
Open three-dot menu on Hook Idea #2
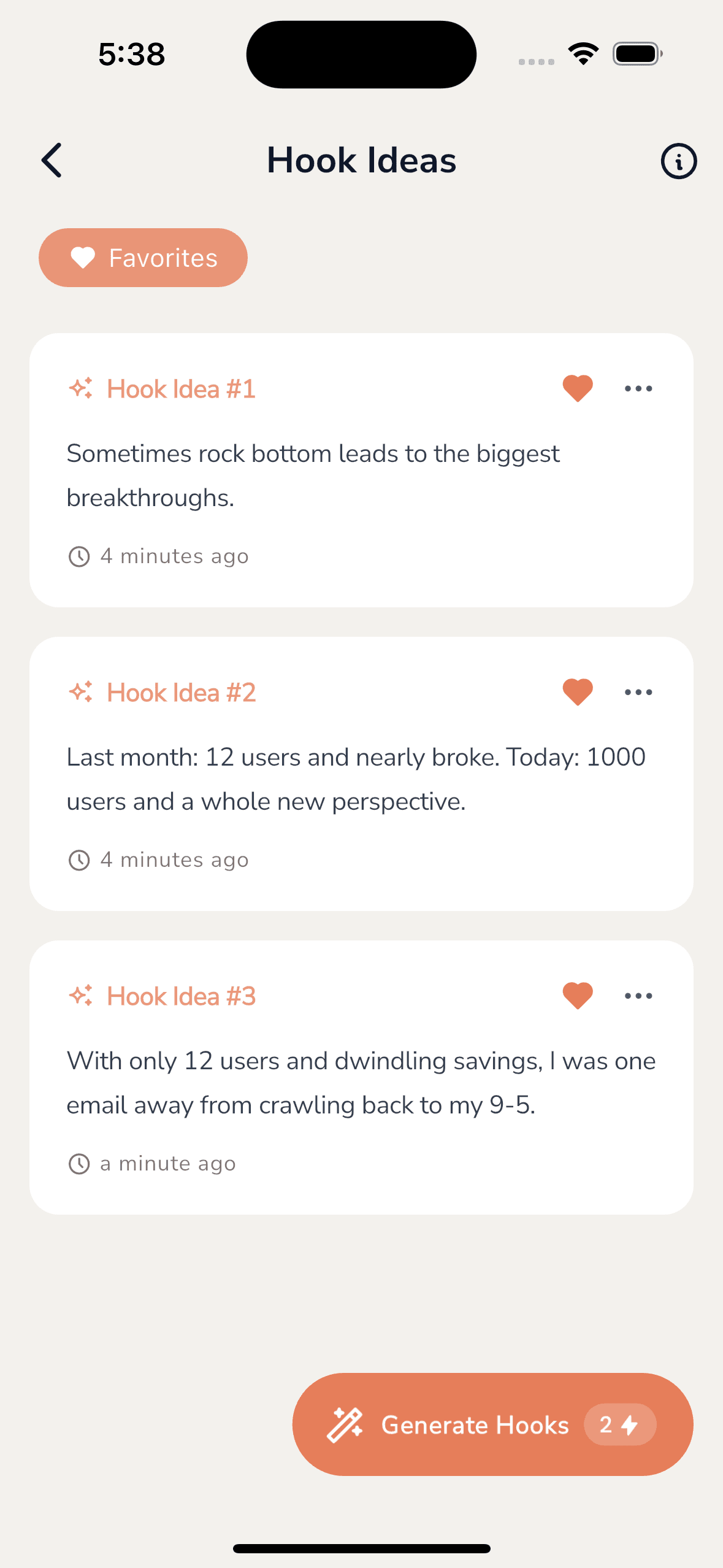click(638, 692)
